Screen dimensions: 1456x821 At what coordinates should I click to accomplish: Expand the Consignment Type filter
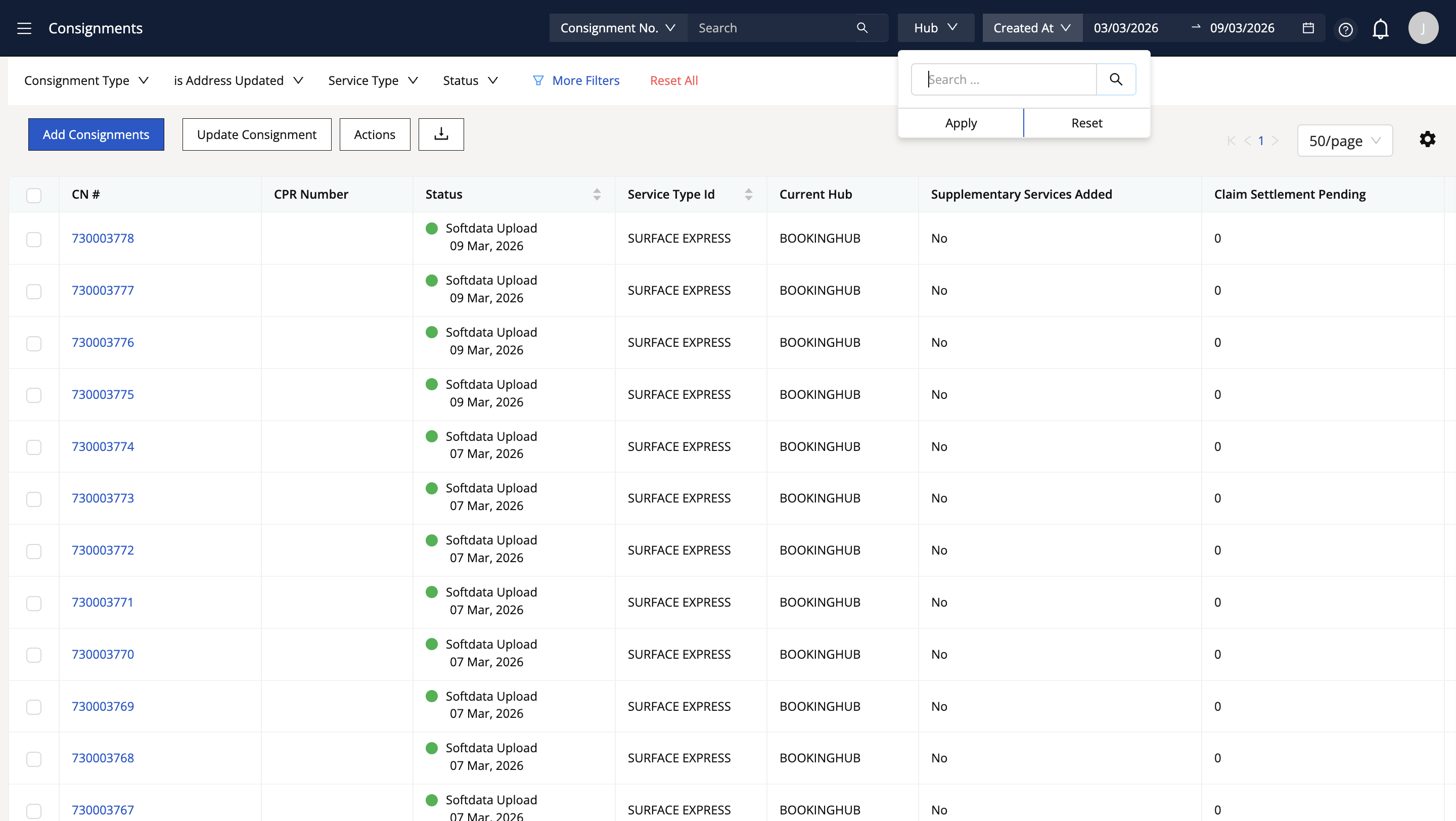pos(86,81)
